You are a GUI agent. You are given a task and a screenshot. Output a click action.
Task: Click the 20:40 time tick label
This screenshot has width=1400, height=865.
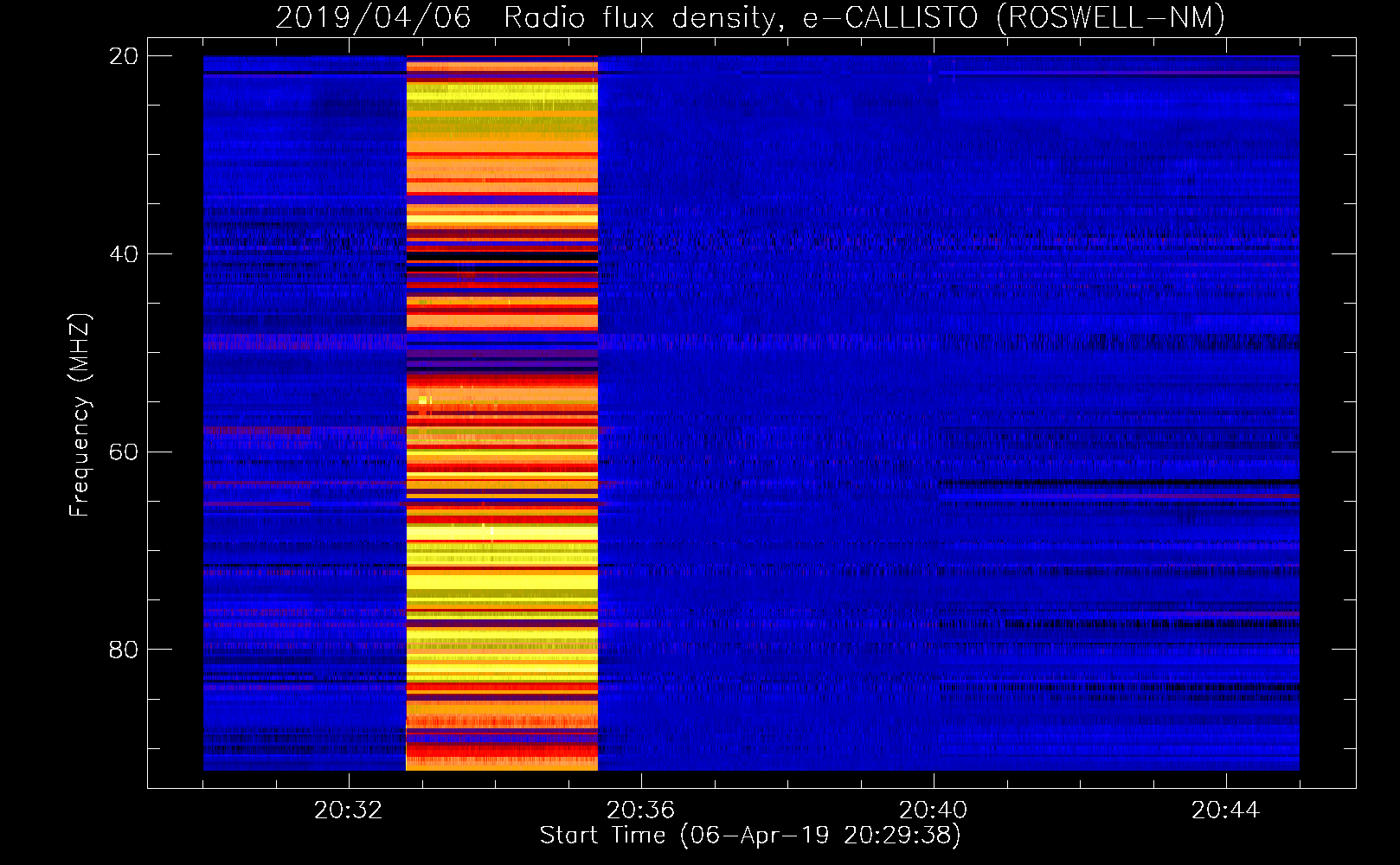point(933,811)
